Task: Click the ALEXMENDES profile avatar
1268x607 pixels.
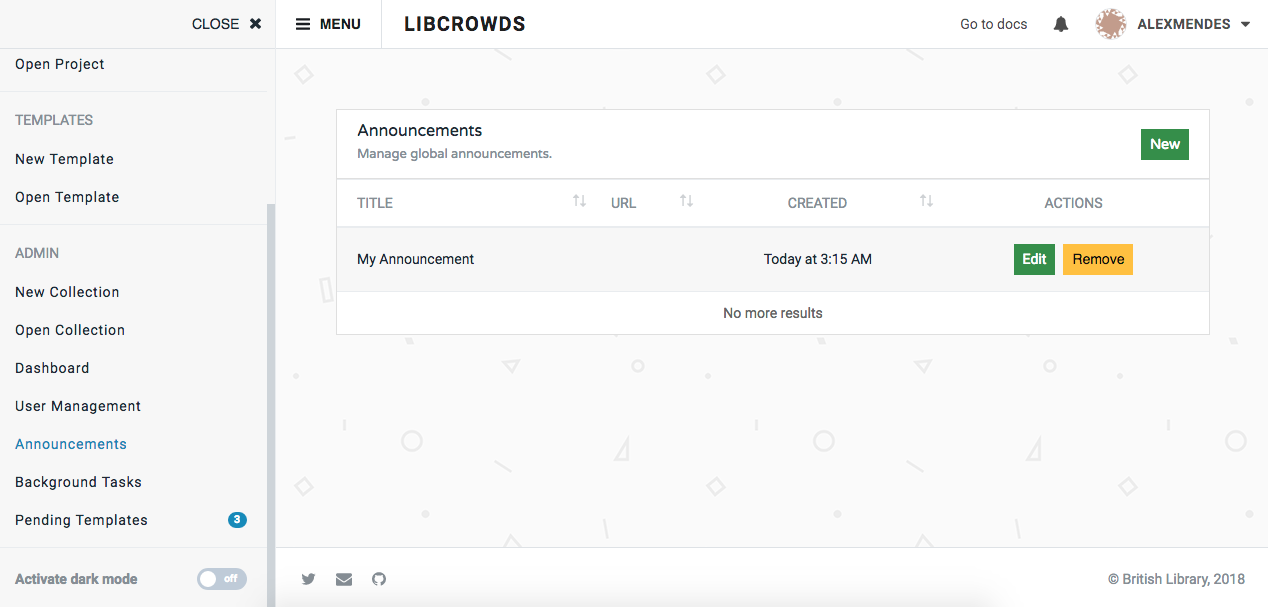Action: tap(1110, 23)
